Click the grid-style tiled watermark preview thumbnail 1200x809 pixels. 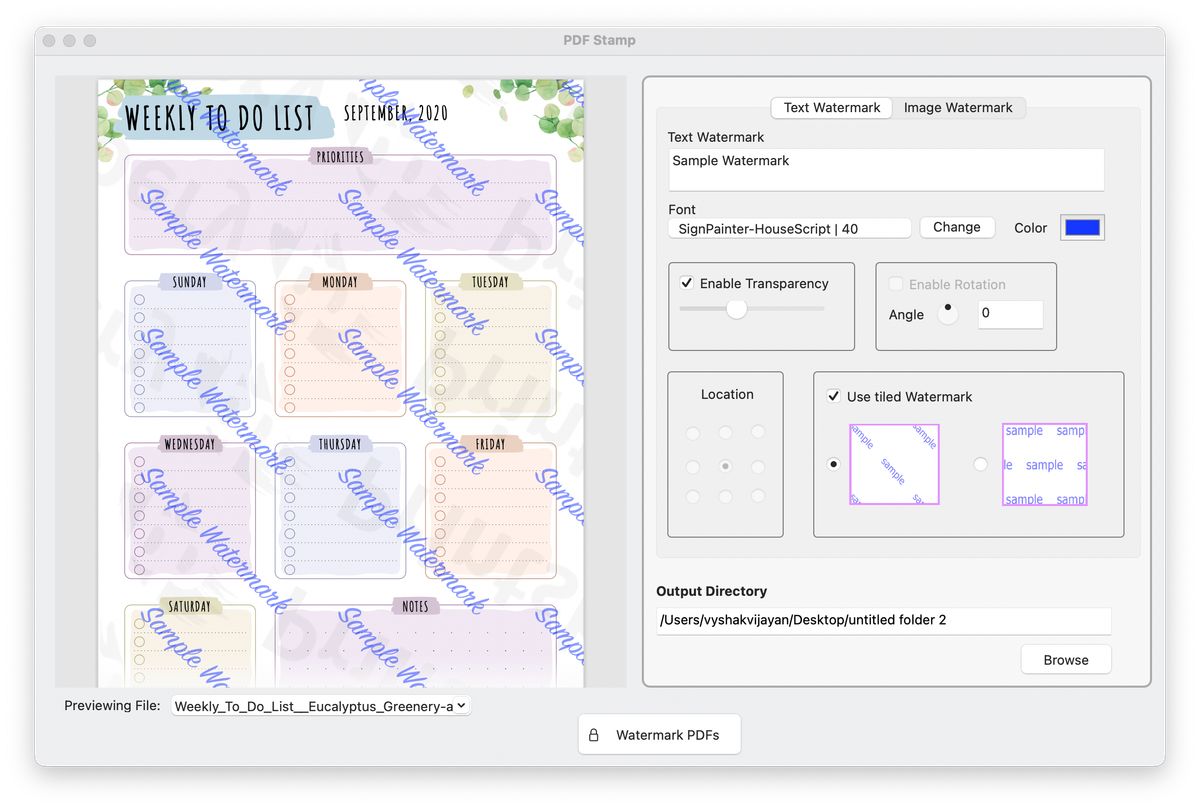click(x=1044, y=464)
